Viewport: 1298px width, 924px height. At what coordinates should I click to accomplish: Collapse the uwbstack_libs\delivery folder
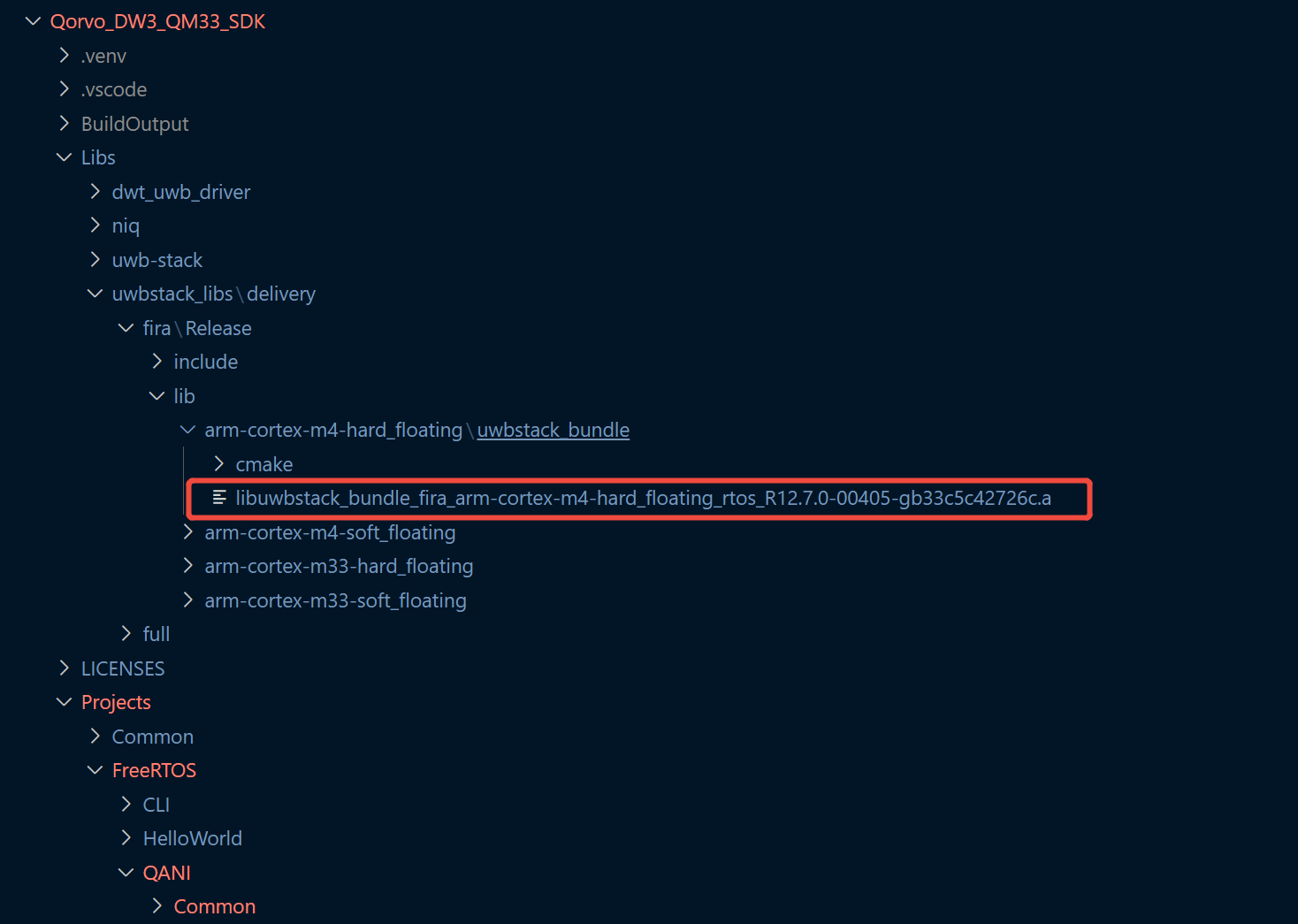(x=95, y=294)
